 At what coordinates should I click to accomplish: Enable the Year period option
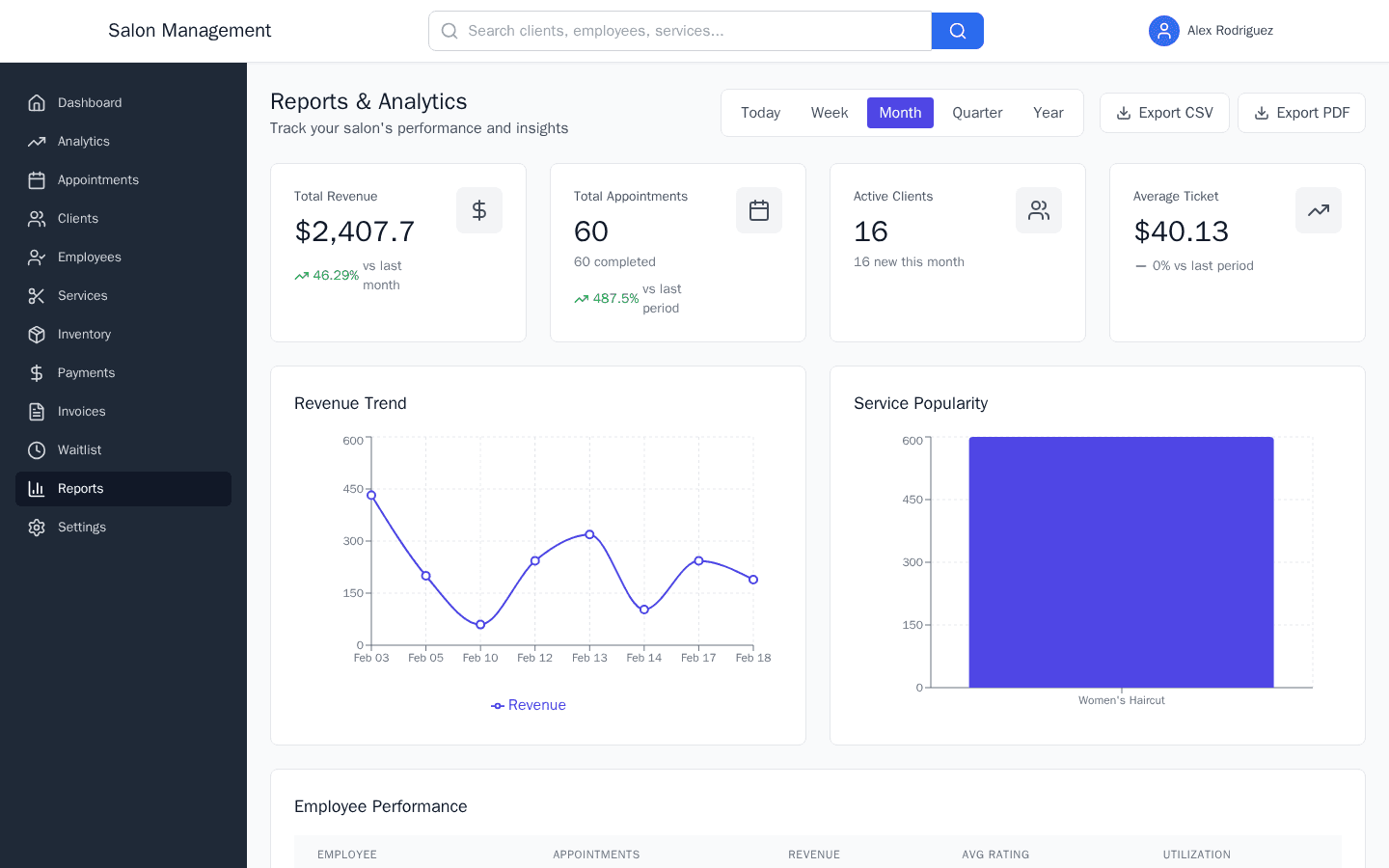1048,113
